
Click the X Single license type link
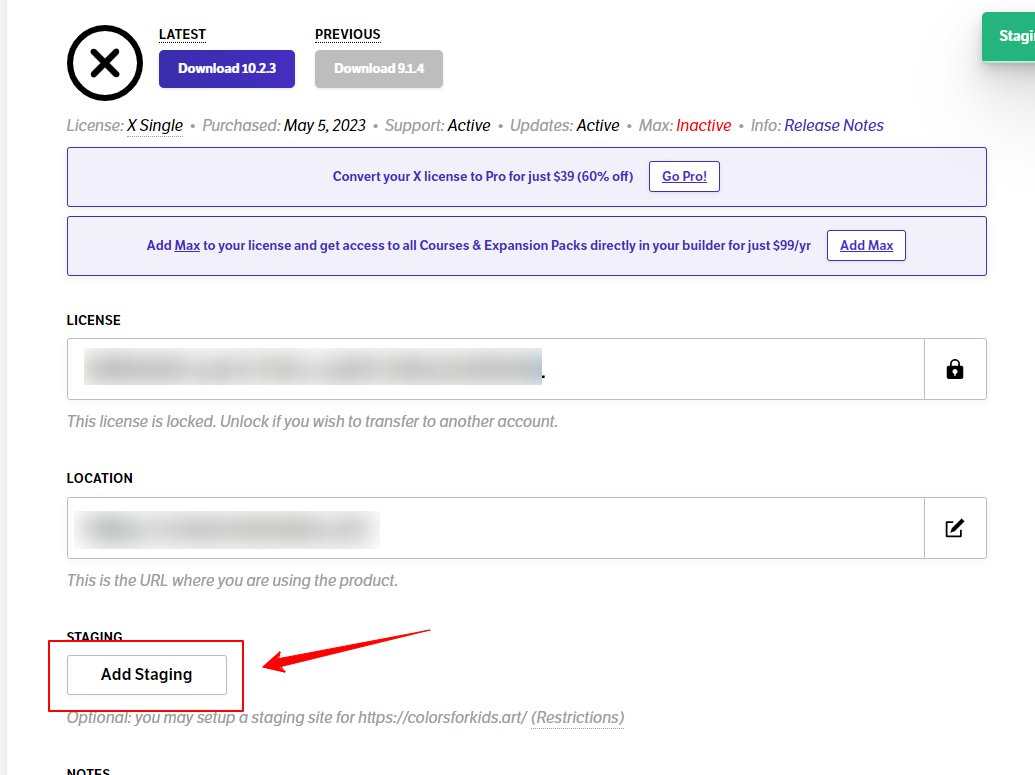click(x=155, y=126)
